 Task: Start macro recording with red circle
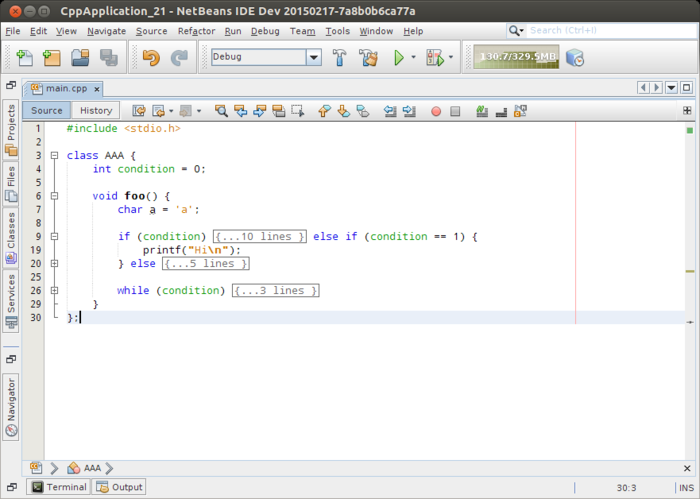(x=435, y=111)
